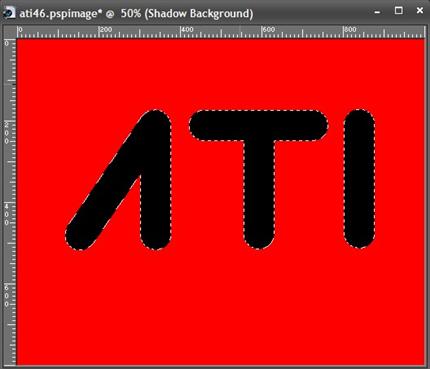
Task: Click the red background below the letters
Action: click(x=220, y=307)
